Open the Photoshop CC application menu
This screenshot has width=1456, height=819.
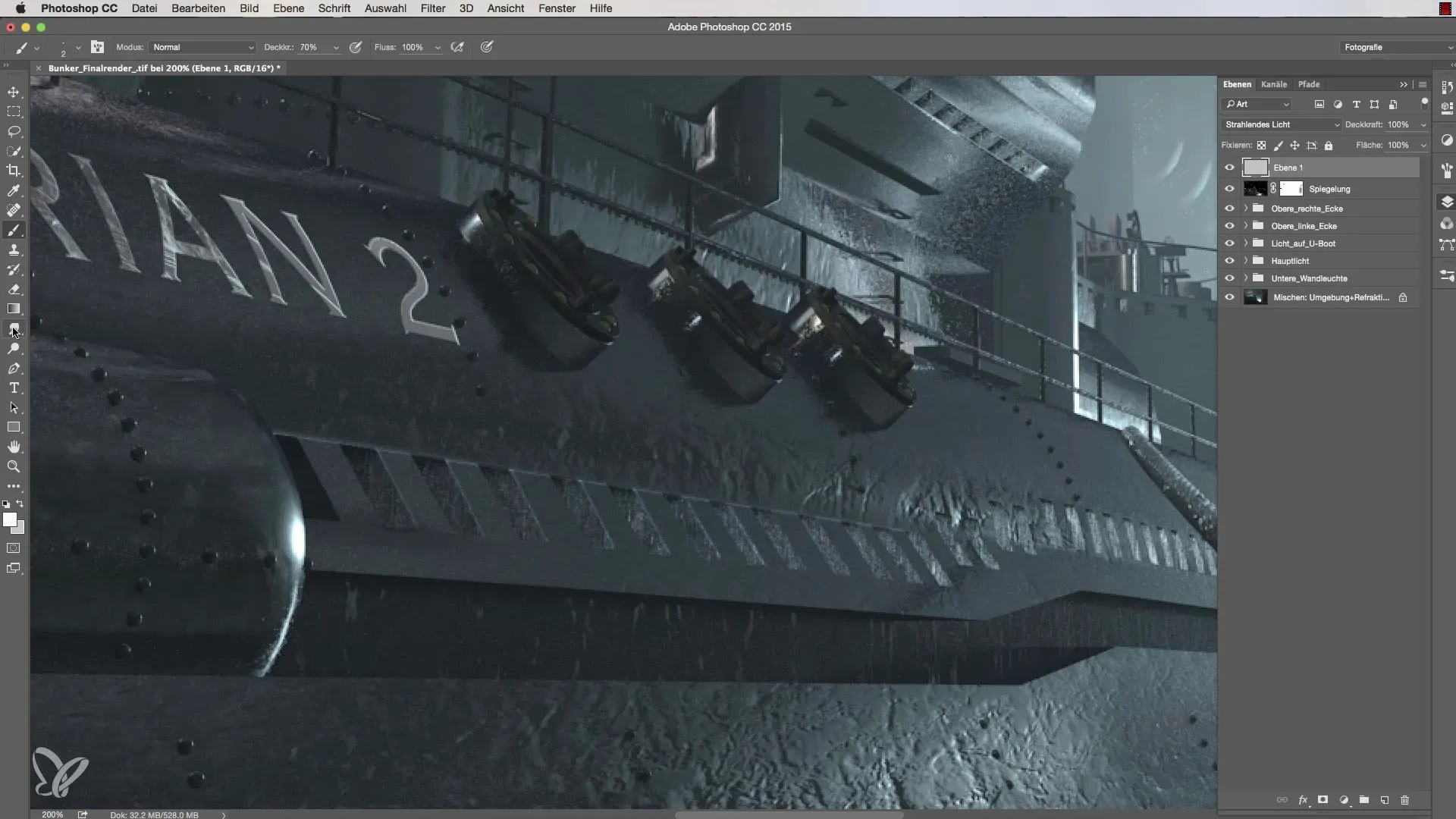click(x=79, y=8)
